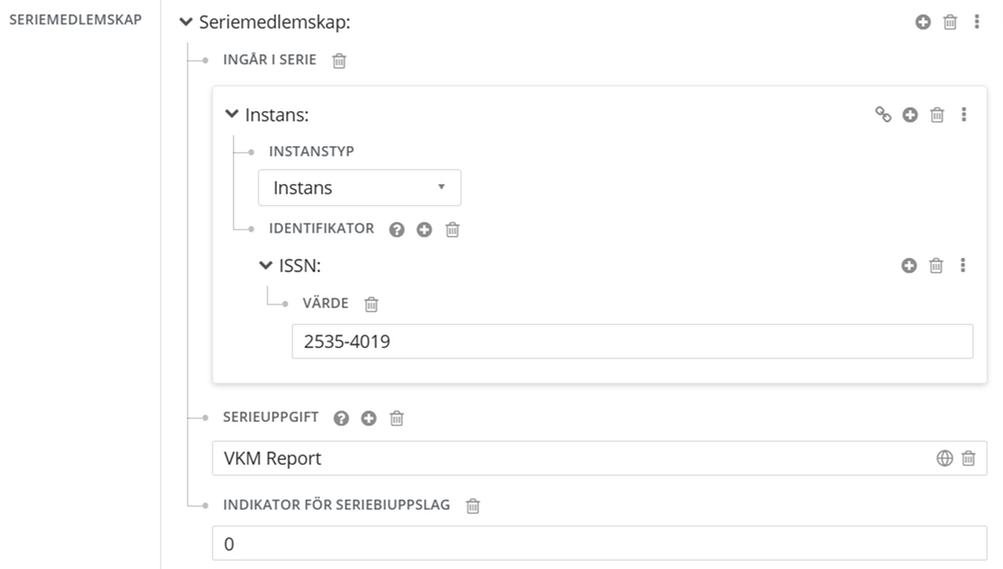The height and width of the screenshot is (569, 1003).
Task: Remove Identifikator using its trash icon
Action: pyautogui.click(x=452, y=229)
